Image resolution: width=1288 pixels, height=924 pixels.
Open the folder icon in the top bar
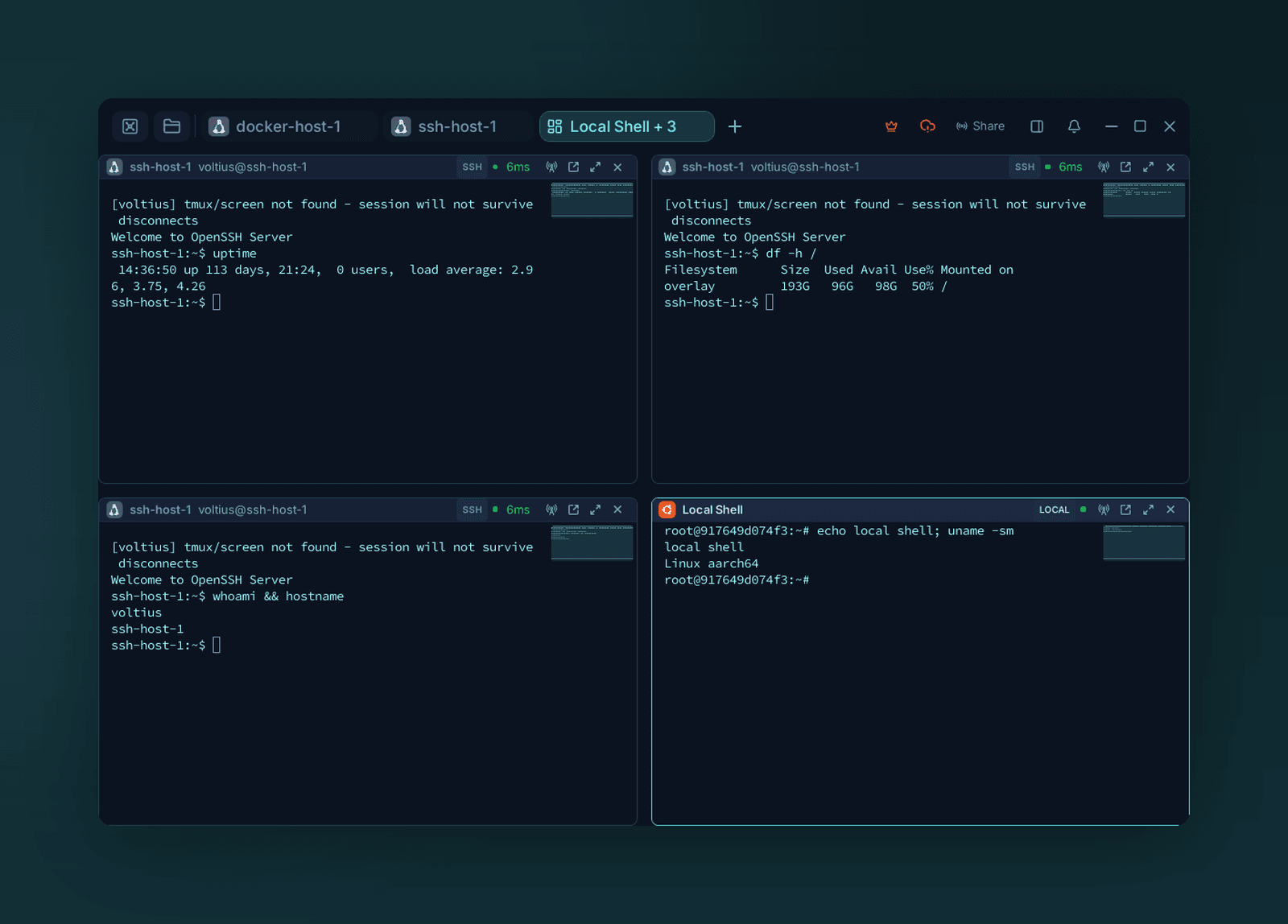tap(171, 126)
